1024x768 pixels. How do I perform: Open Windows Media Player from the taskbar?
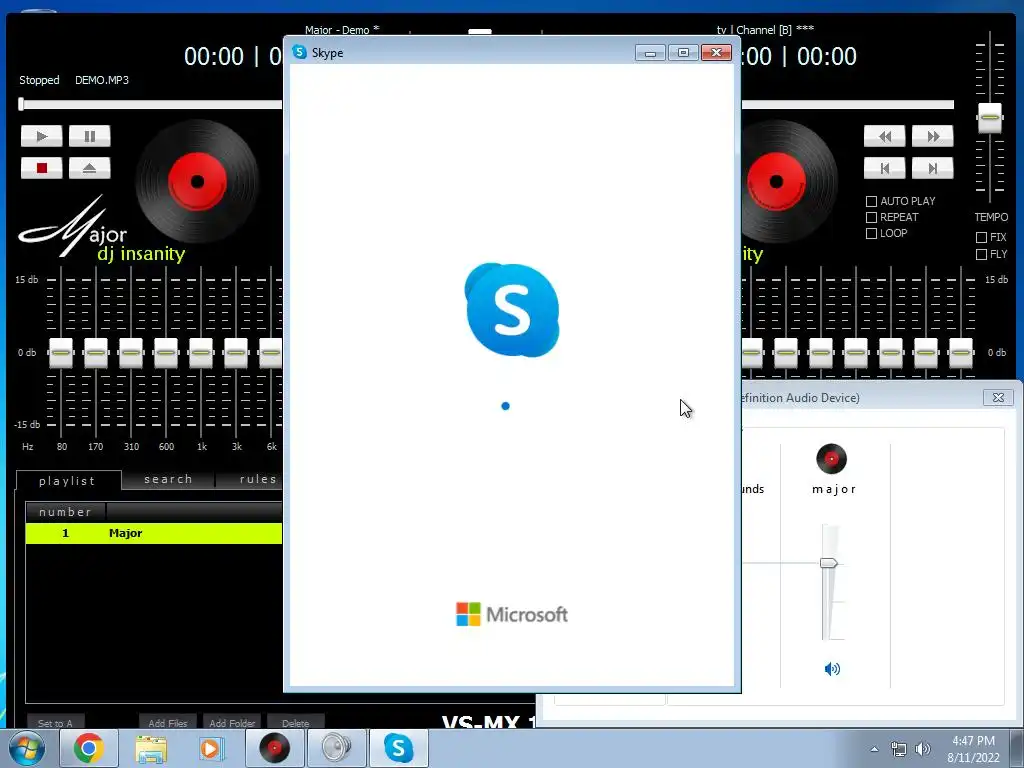point(211,748)
